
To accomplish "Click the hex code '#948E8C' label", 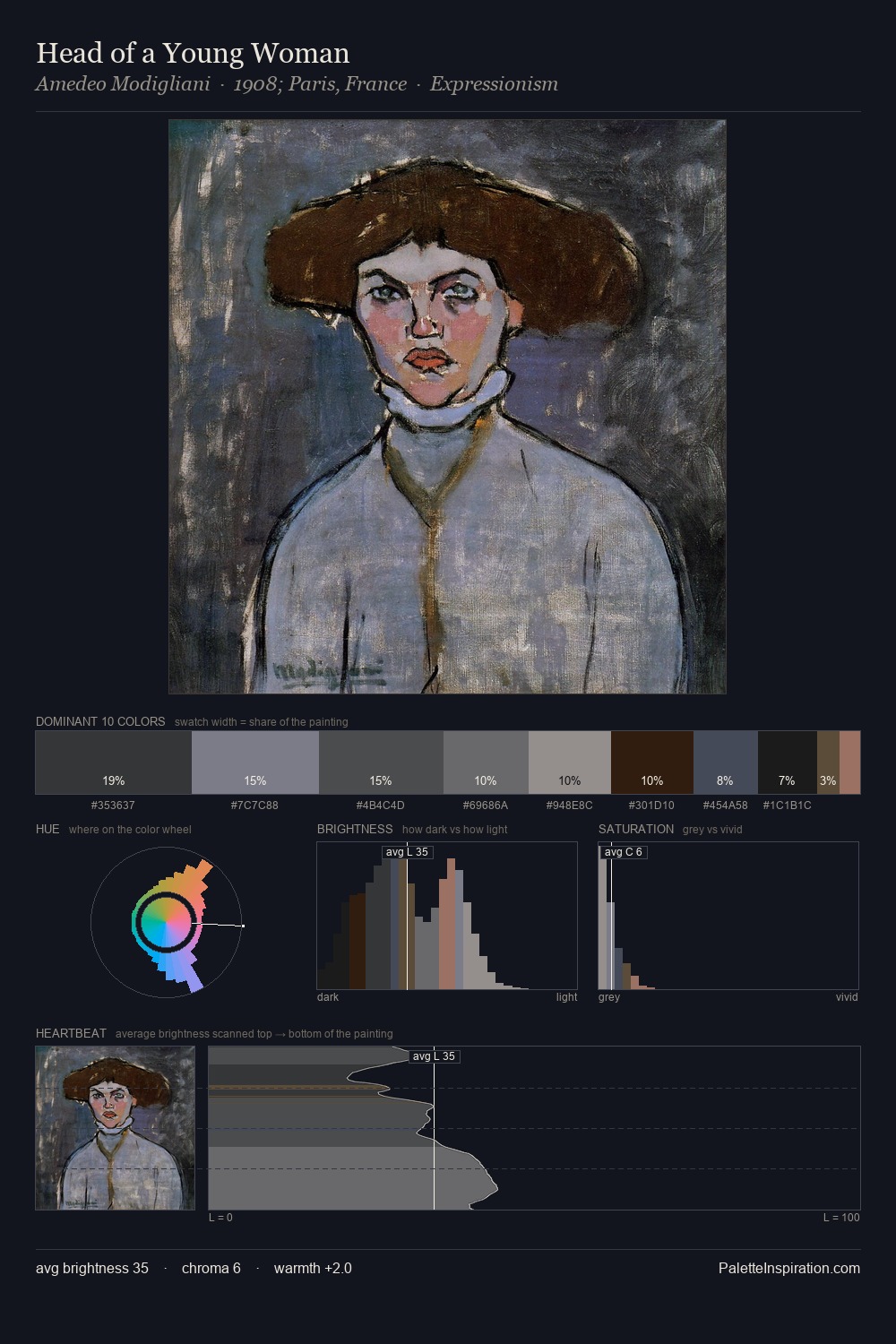I will tap(570, 806).
